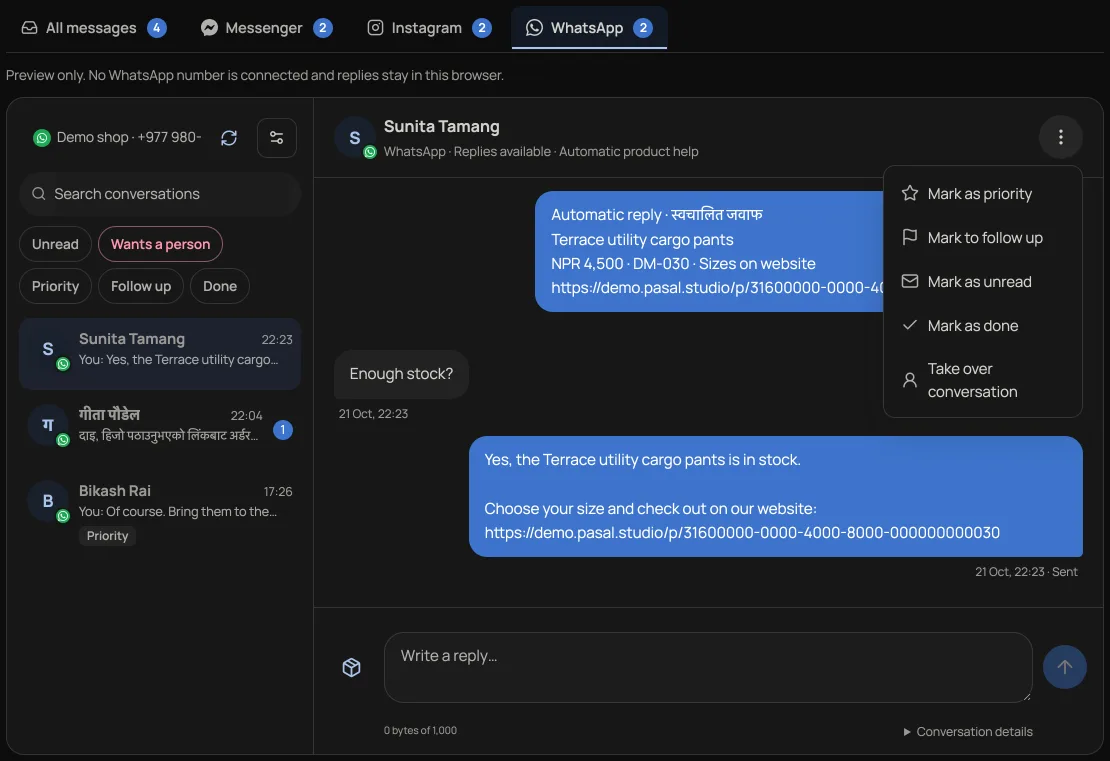
Task: Click Sunita Tamang name in chat header
Action: pyautogui.click(x=442, y=127)
